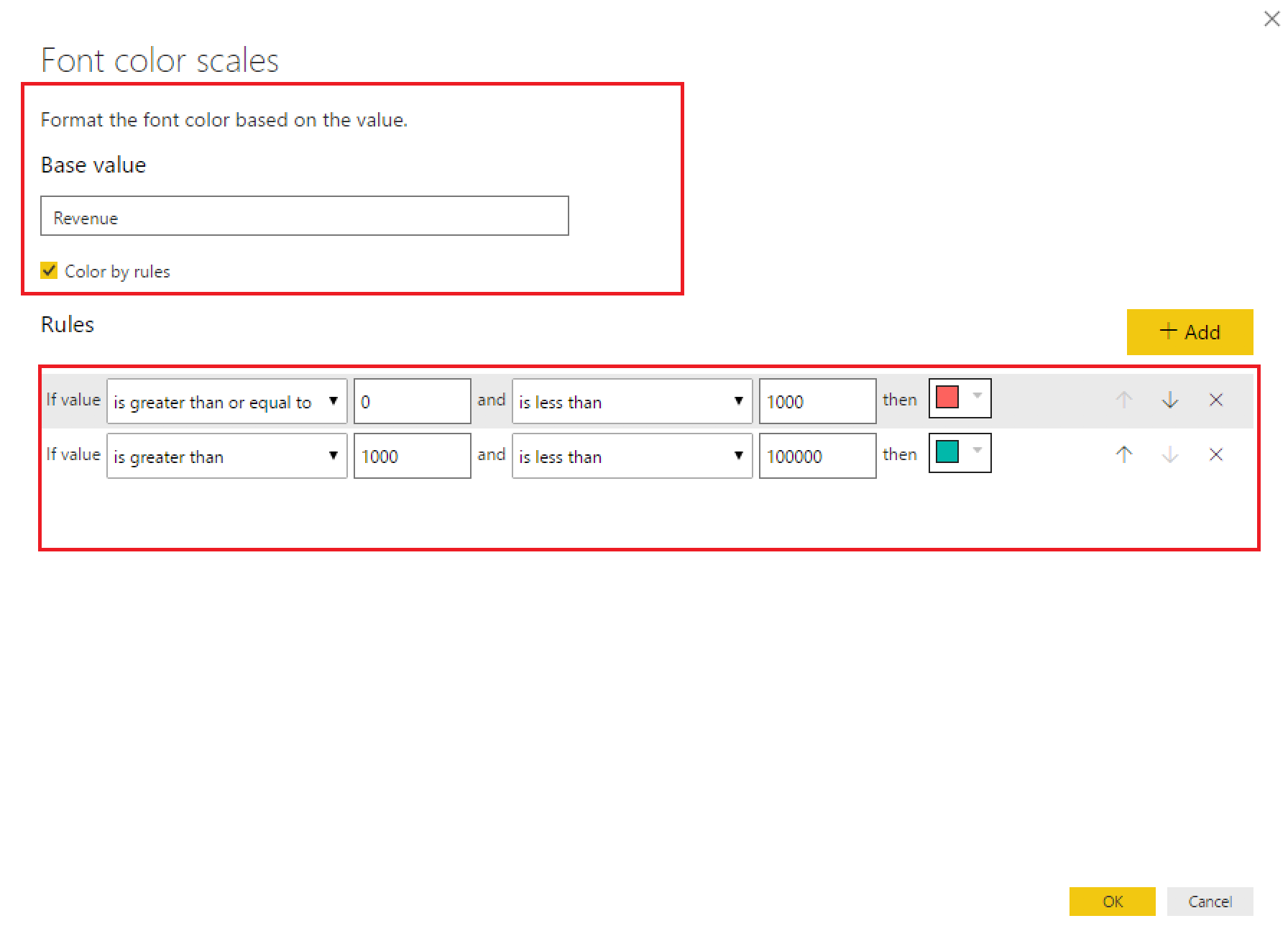Open second rule's 'is less than' dropdown
The height and width of the screenshot is (949, 1288).
[x=631, y=456]
